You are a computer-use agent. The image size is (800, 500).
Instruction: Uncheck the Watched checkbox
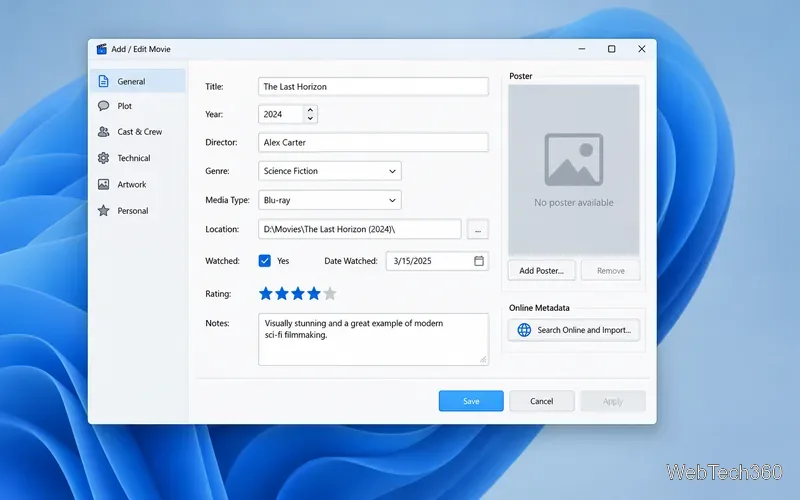point(264,261)
